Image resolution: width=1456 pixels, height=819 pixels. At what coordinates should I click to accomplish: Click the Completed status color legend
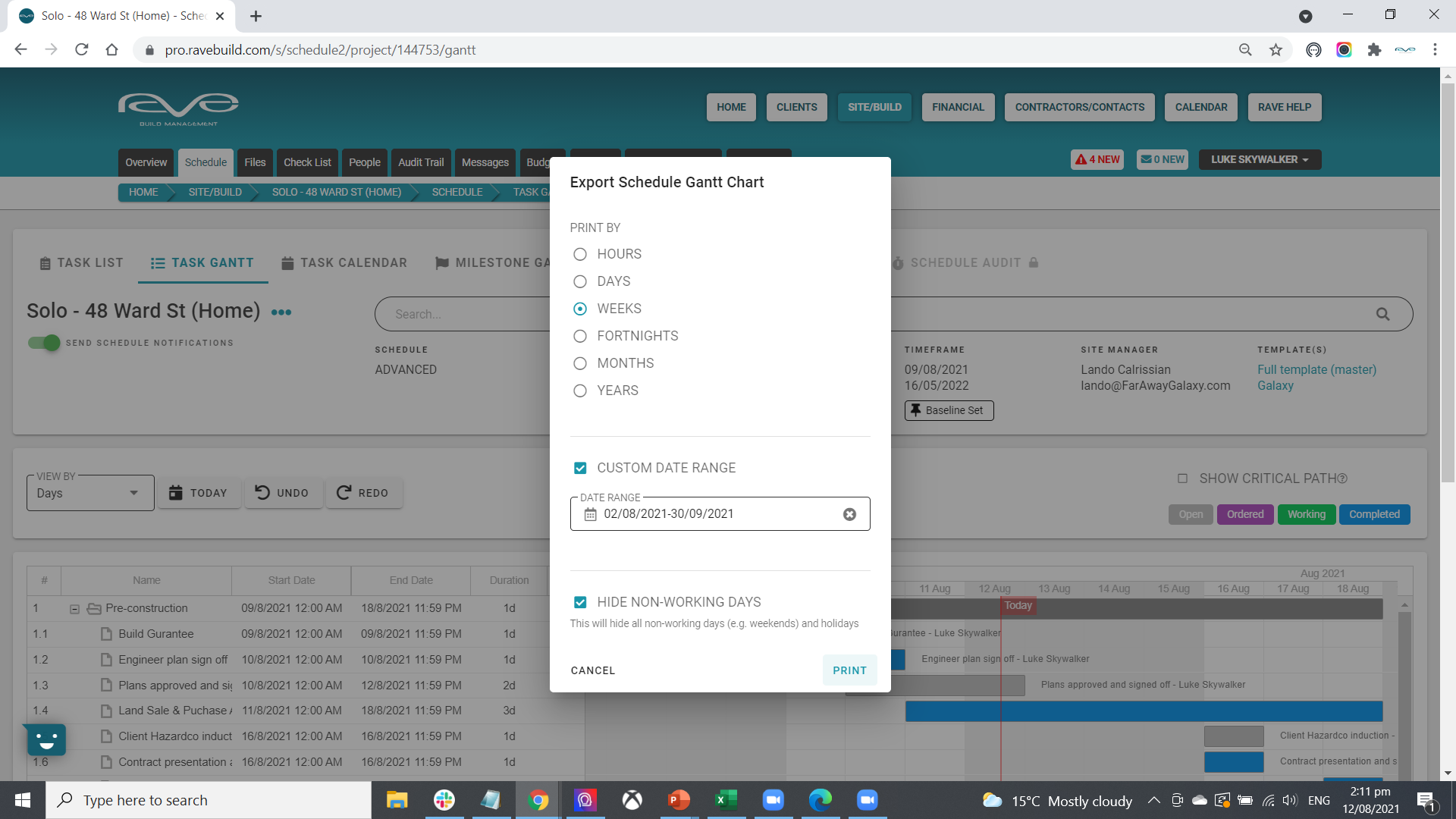pyautogui.click(x=1374, y=514)
